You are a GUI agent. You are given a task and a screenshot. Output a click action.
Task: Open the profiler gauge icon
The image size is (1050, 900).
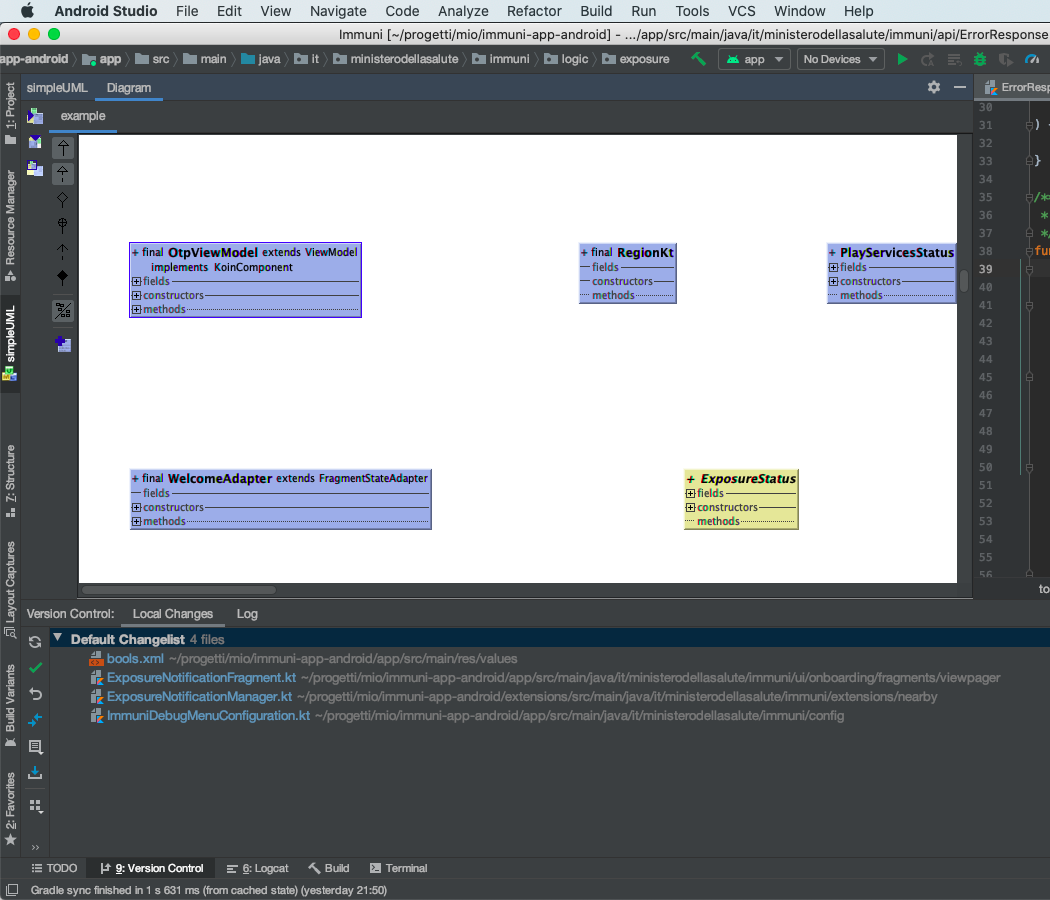click(x=1032, y=59)
